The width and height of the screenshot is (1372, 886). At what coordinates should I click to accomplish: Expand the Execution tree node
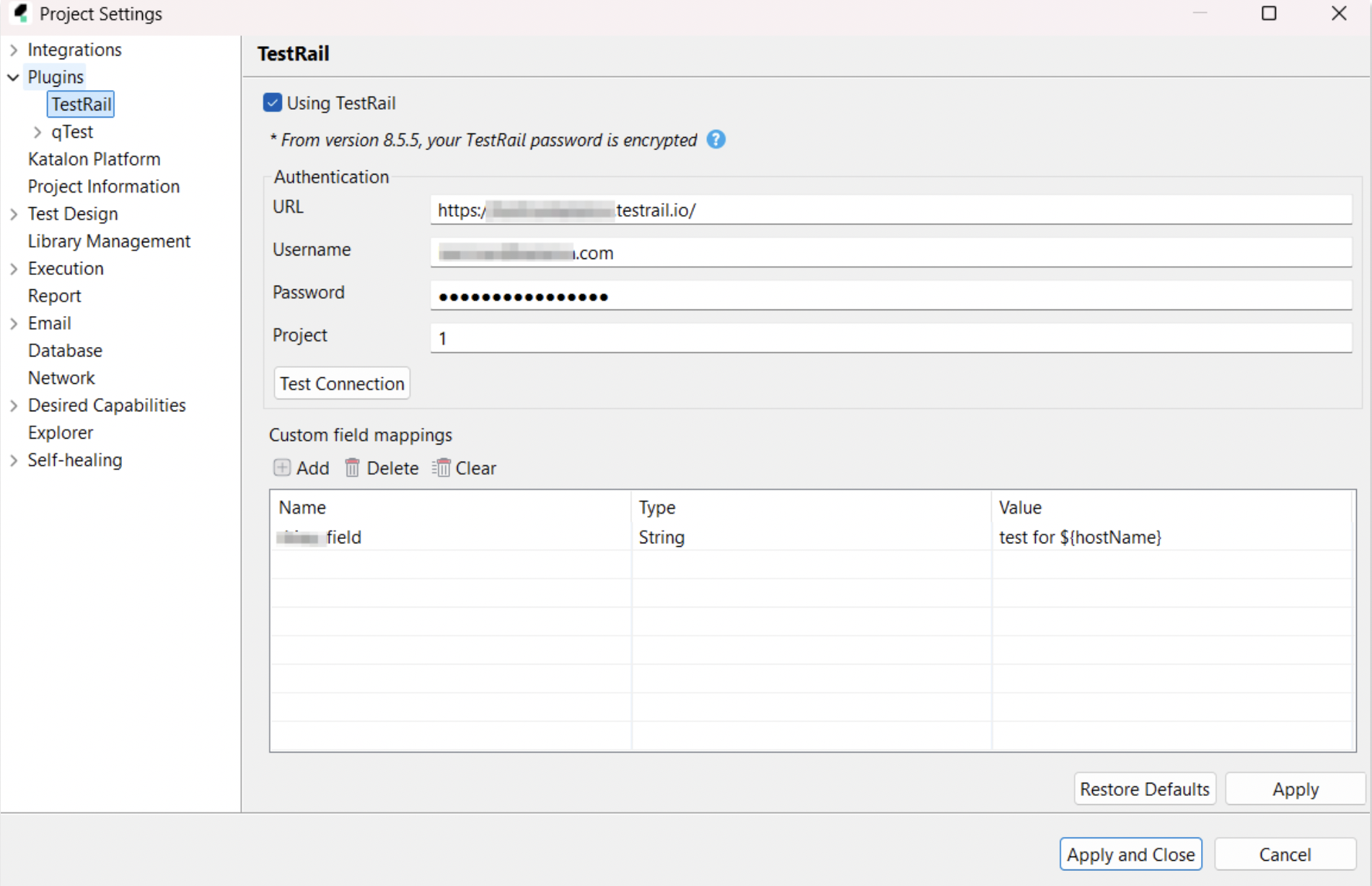click(14, 268)
